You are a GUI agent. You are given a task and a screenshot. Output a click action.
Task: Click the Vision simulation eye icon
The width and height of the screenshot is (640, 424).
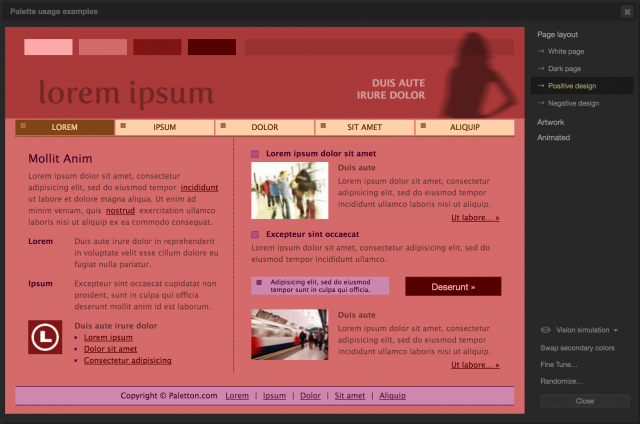(545, 330)
